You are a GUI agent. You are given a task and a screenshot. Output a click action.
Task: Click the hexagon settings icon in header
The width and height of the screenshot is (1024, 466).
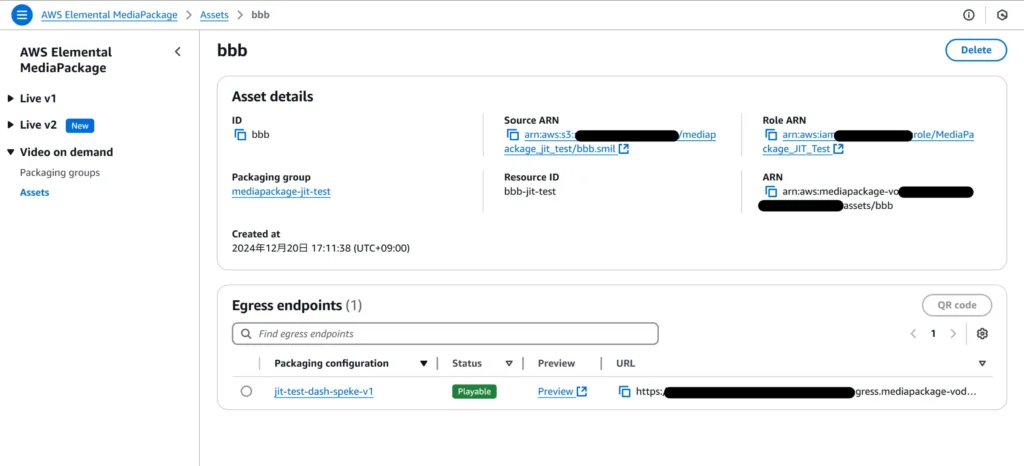pyautogui.click(x=1002, y=15)
